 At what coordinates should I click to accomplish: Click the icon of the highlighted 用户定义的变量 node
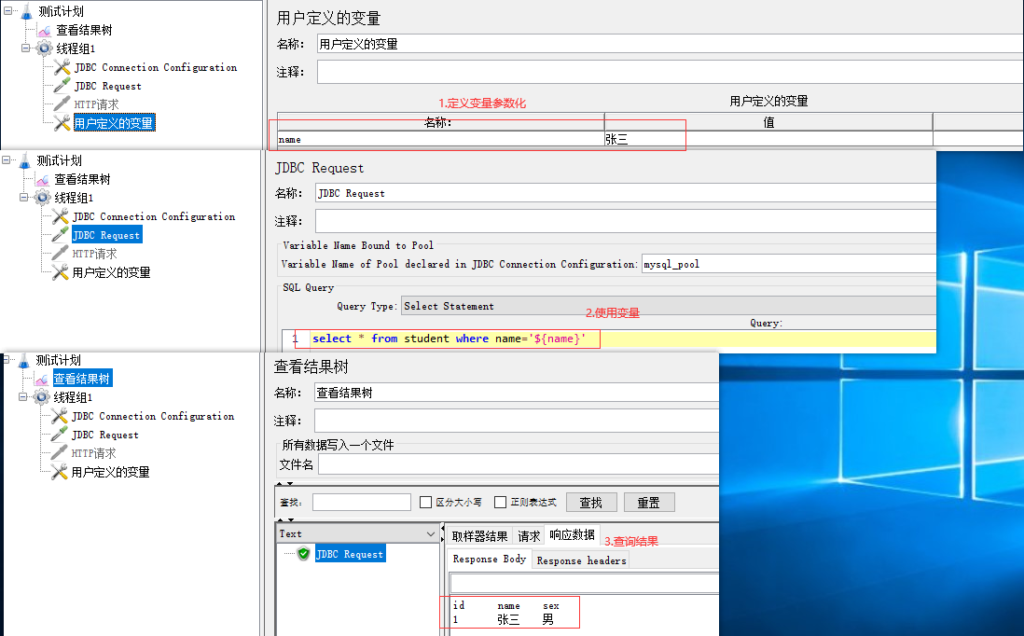click(61, 123)
